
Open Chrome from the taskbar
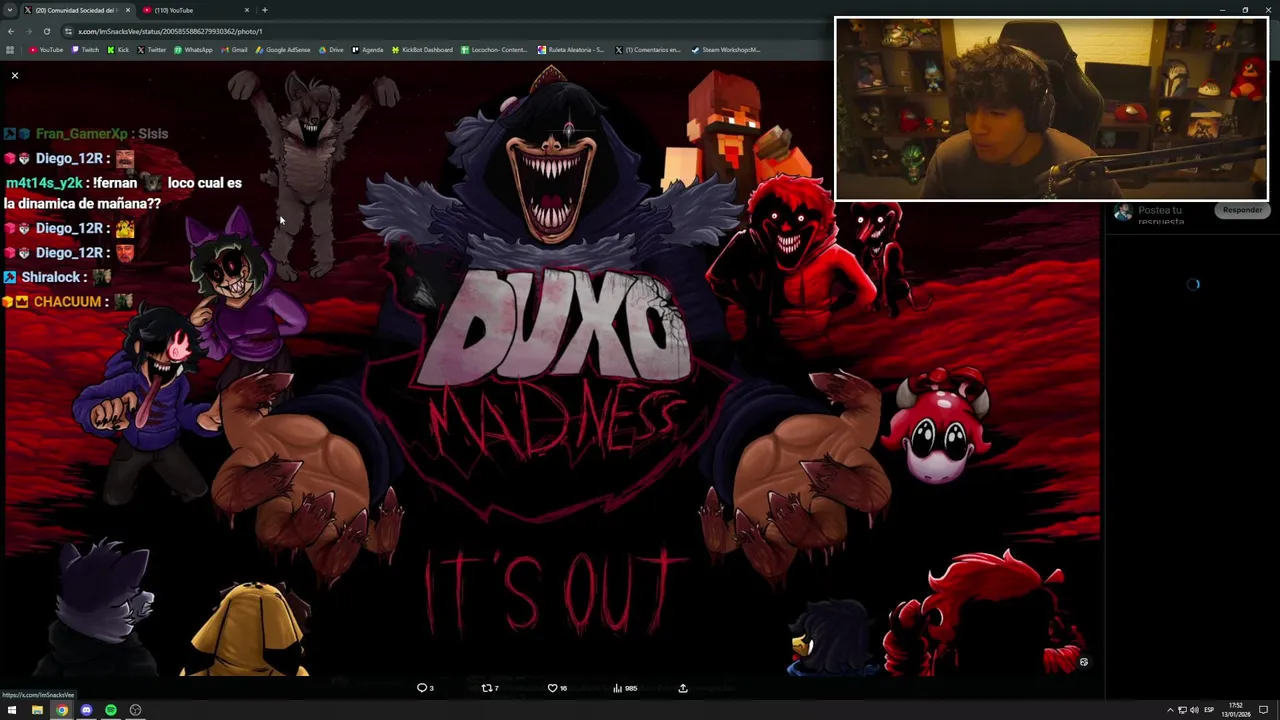pyautogui.click(x=62, y=710)
